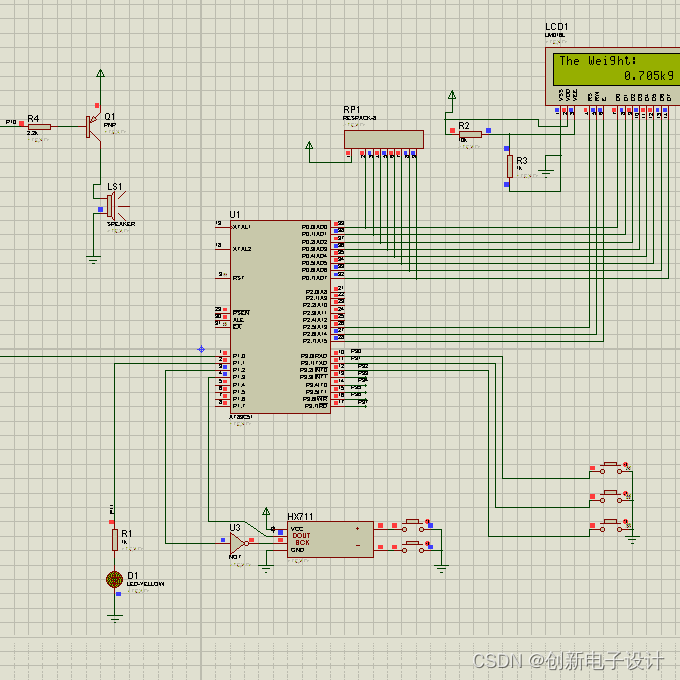Click the "0.705kg" reading on LCD

coord(649,76)
